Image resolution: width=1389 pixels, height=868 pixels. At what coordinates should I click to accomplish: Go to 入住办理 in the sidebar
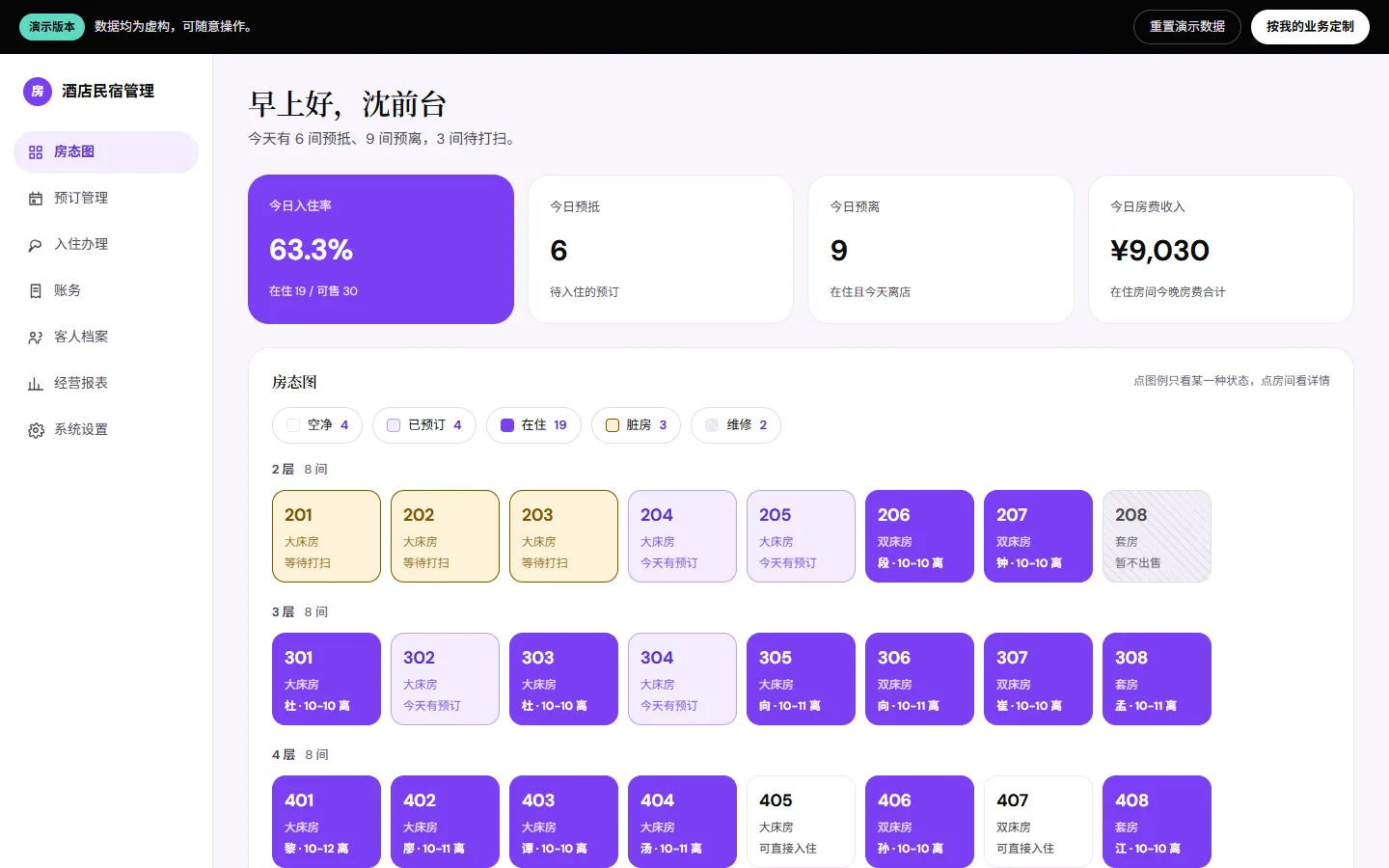106,245
